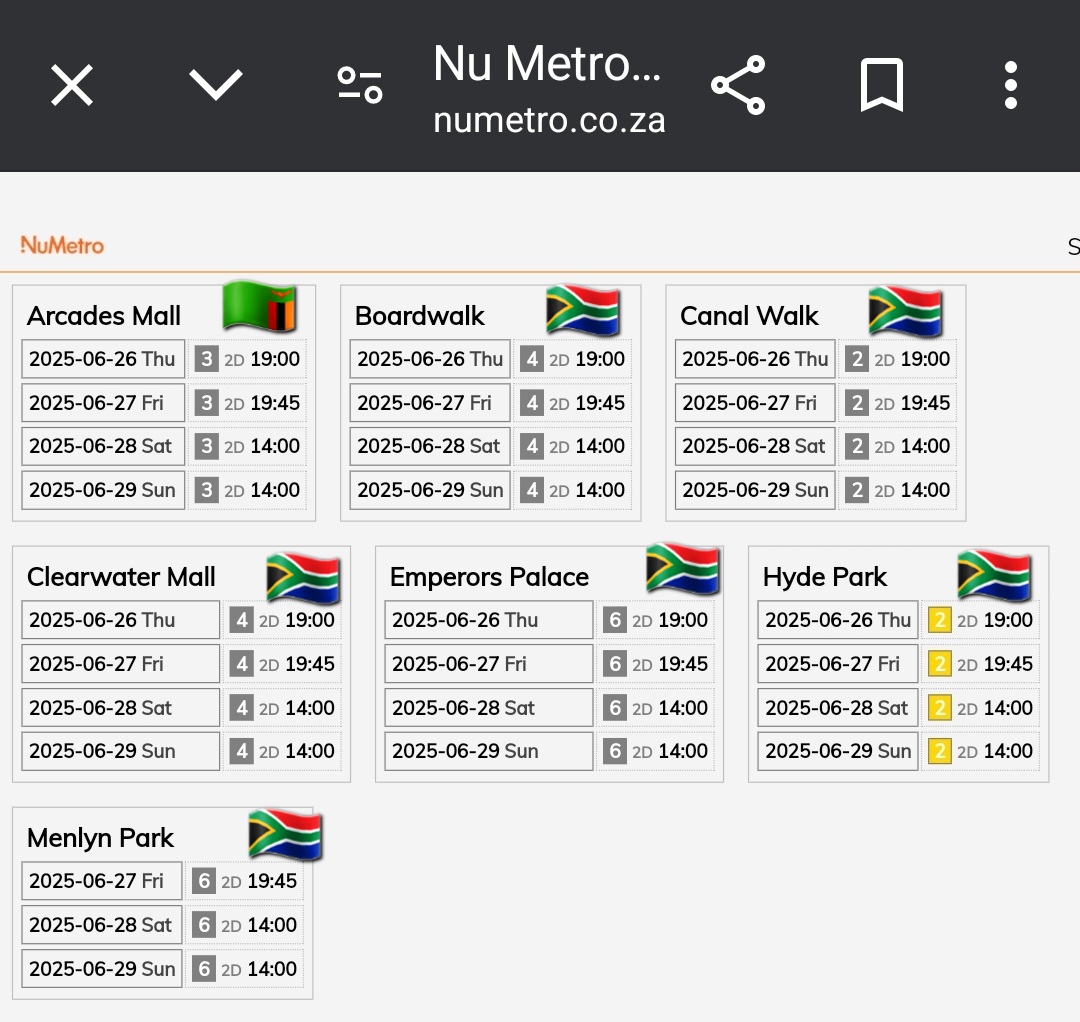The image size is (1080, 1022).
Task: Click the Canal Walk cinema heading
Action: tap(749, 316)
